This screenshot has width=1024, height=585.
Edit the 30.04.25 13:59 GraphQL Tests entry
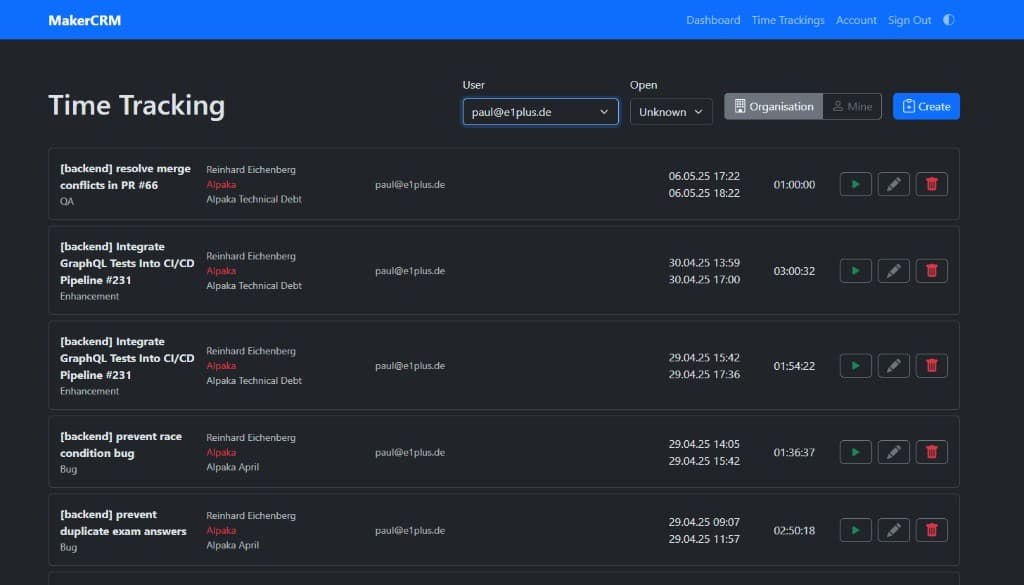tap(893, 271)
